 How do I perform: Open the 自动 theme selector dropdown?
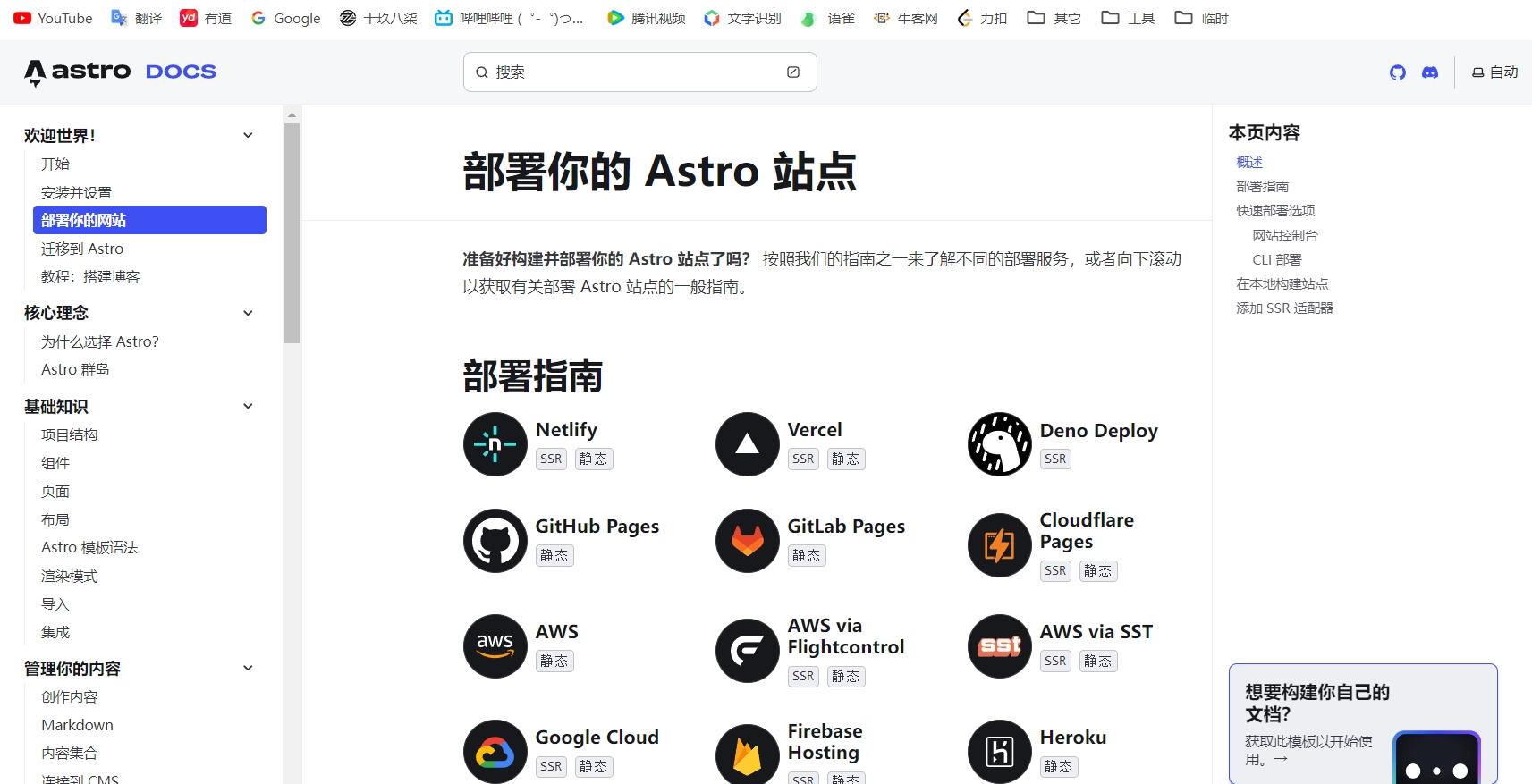point(1494,72)
